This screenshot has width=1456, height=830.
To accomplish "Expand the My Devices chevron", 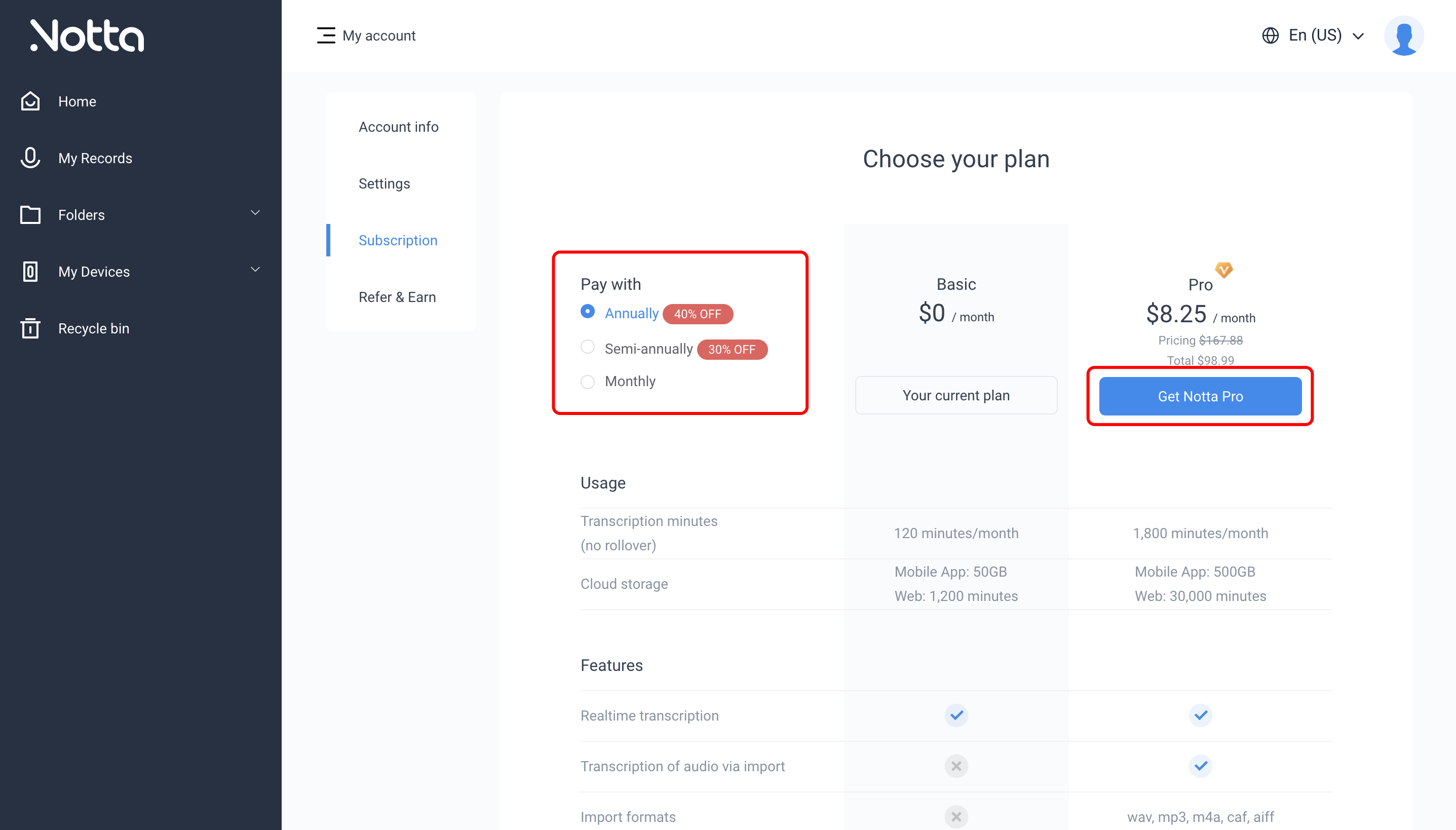I will coord(255,269).
